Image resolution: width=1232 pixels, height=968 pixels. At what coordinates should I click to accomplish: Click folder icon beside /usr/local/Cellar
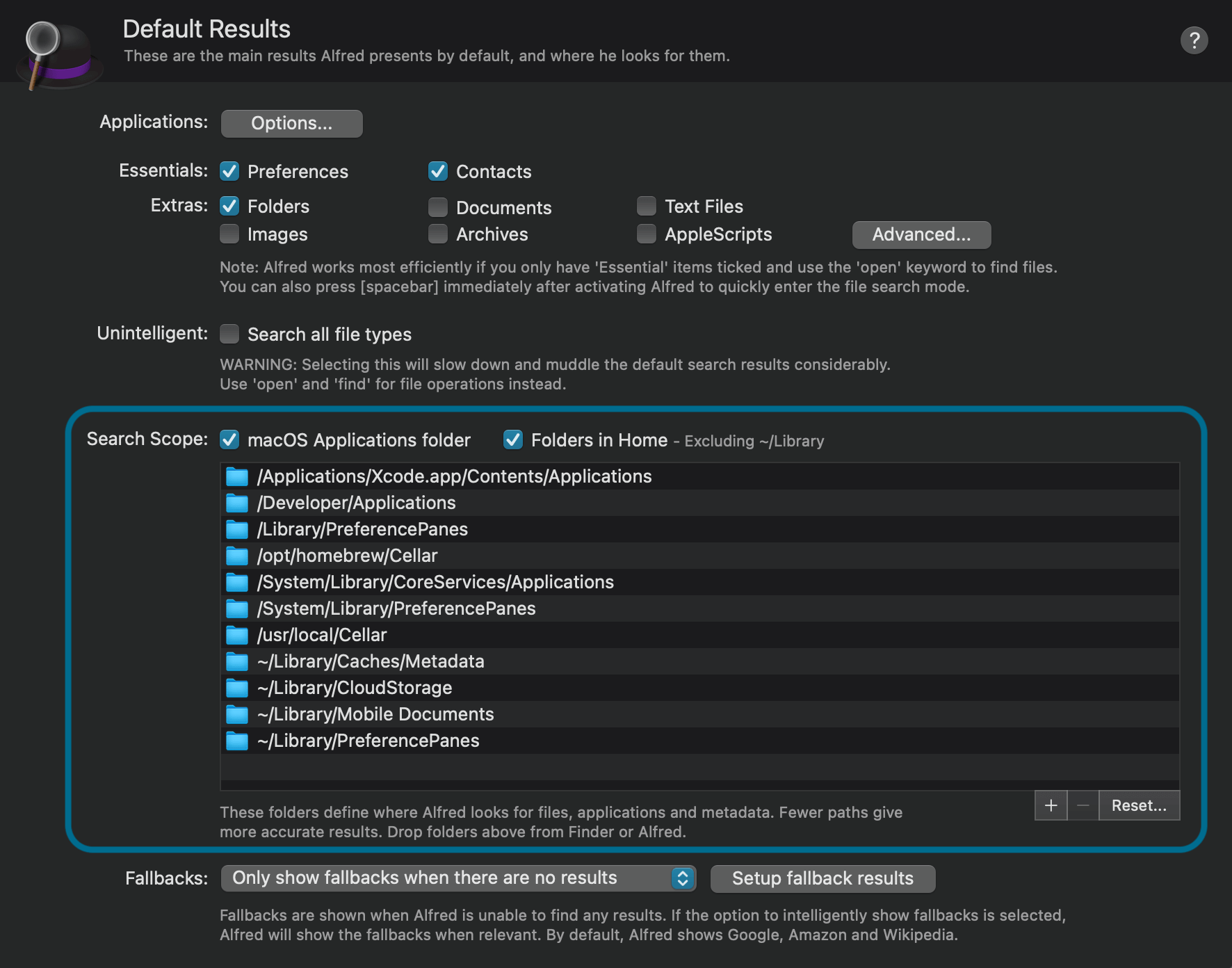(237, 635)
